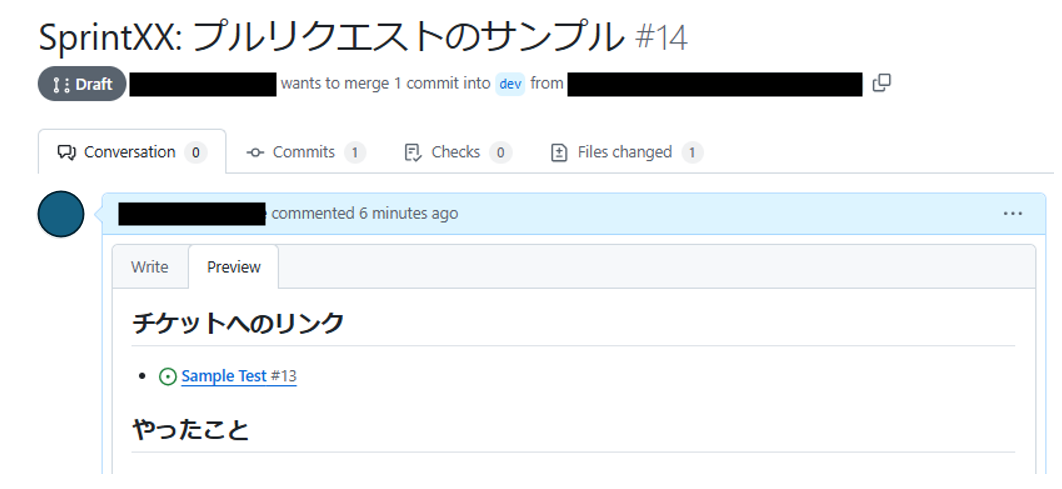Image resolution: width=1062 pixels, height=489 pixels.
Task: Click the Commits tab commit icon
Action: [255, 152]
